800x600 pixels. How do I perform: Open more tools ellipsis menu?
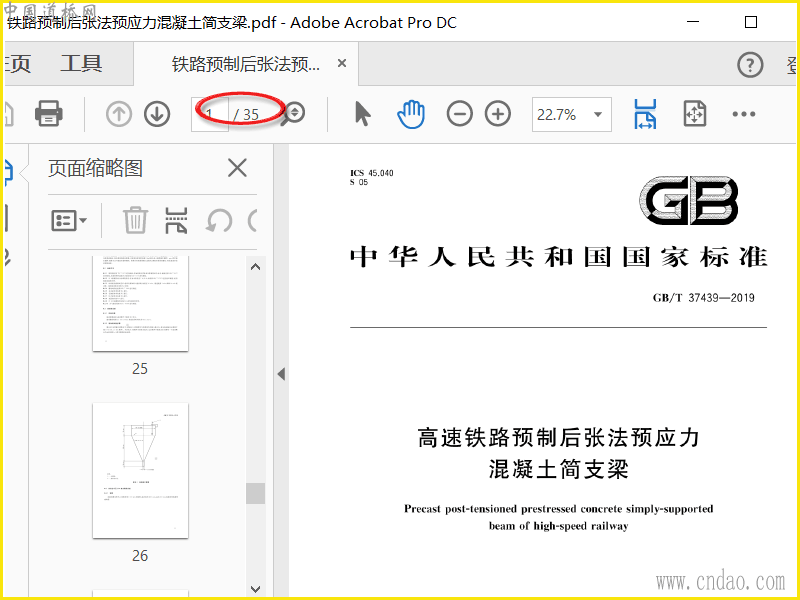[743, 114]
